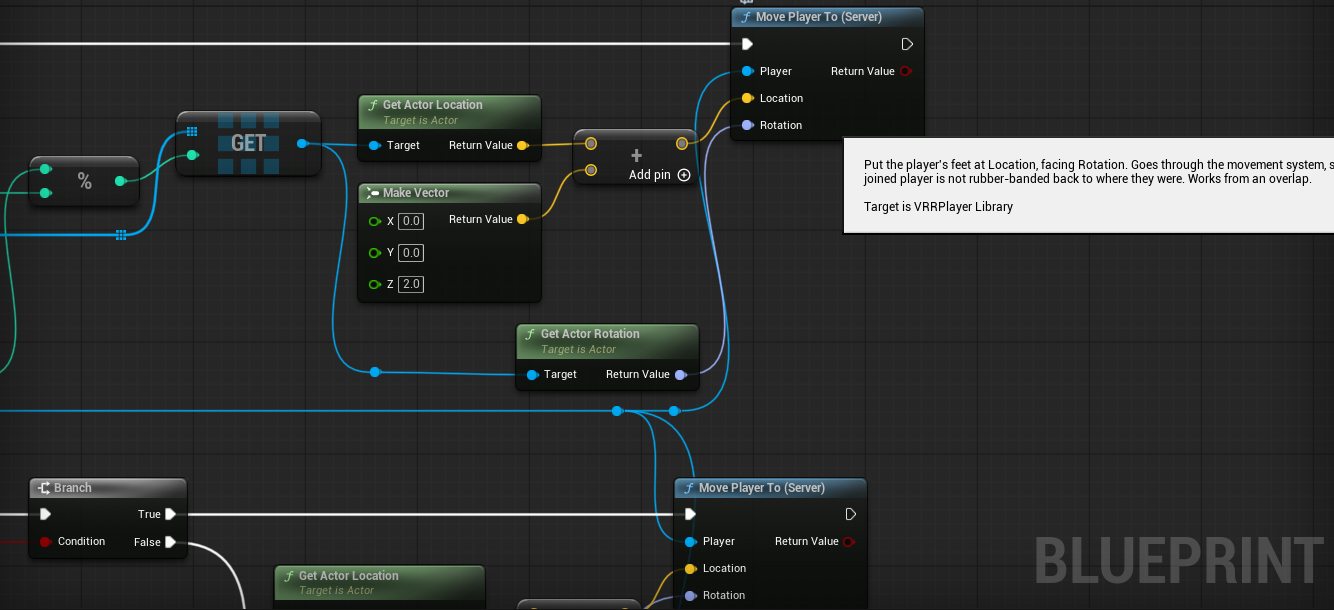This screenshot has width=1334, height=610.
Task: Click the exec input pin of the Branch node
Action: click(x=44, y=514)
